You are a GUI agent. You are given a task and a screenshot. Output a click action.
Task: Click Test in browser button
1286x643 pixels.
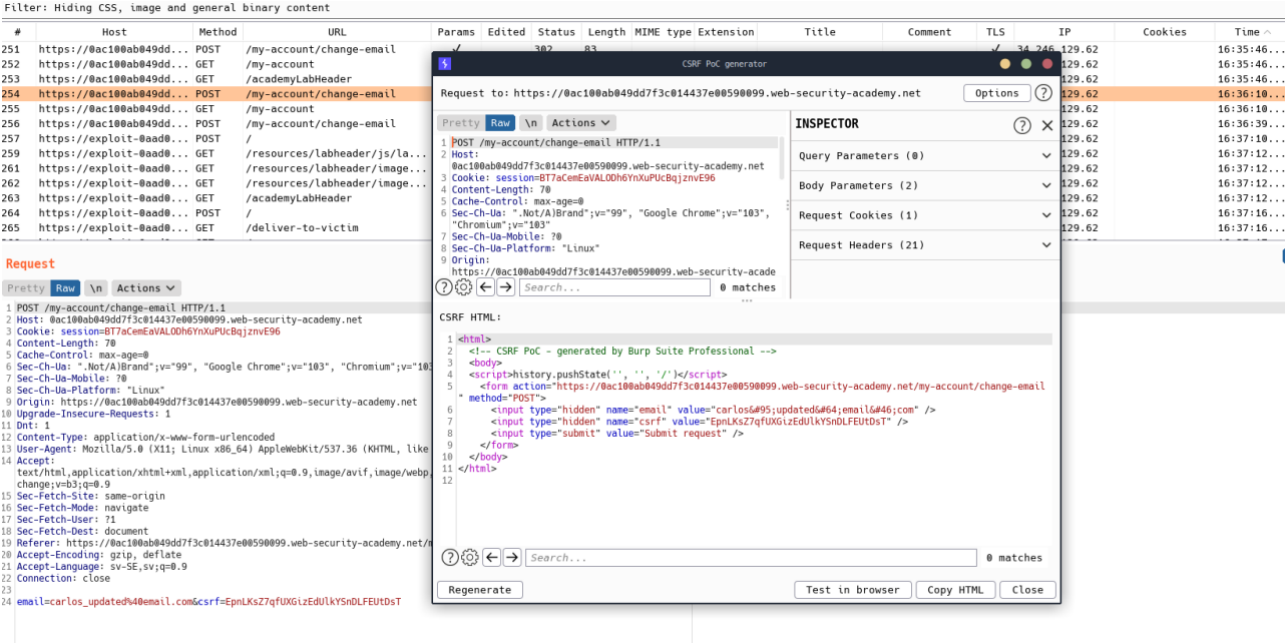click(853, 590)
